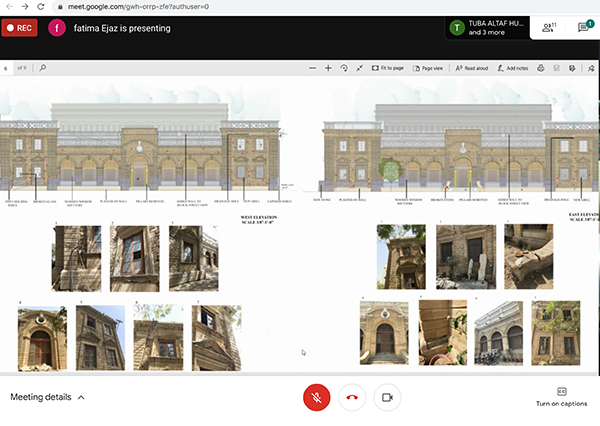Turn on captions
Image resolution: width=600 pixels, height=426 pixels.
(561, 396)
